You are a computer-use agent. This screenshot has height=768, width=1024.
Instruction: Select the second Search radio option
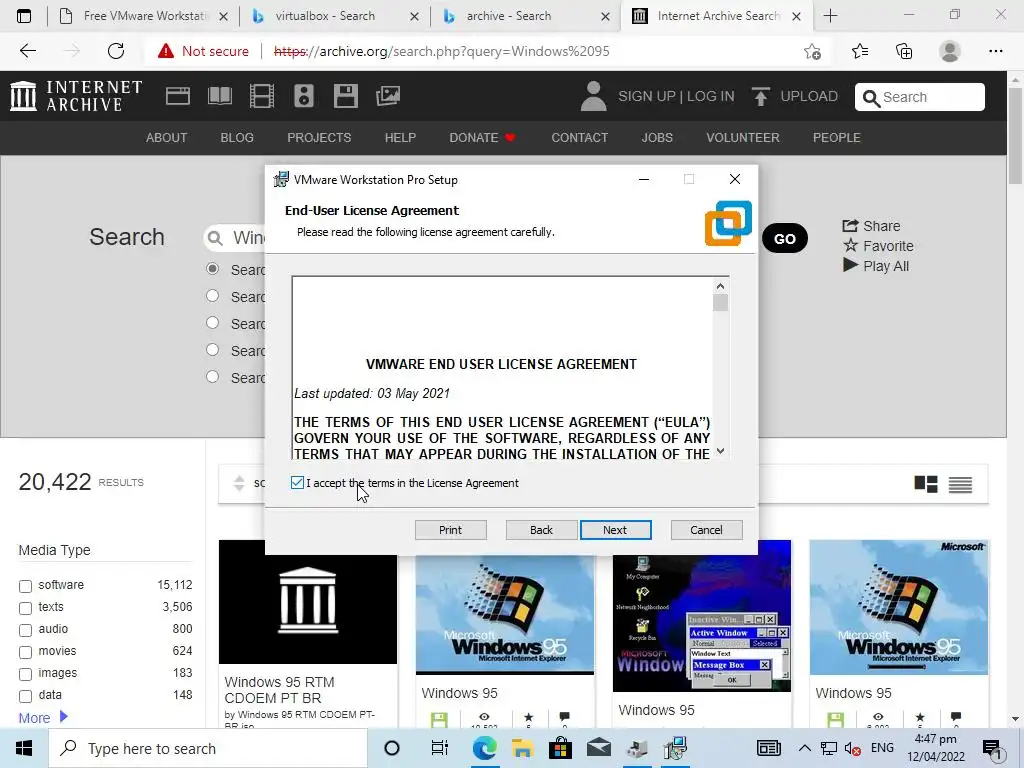pyautogui.click(x=212, y=295)
